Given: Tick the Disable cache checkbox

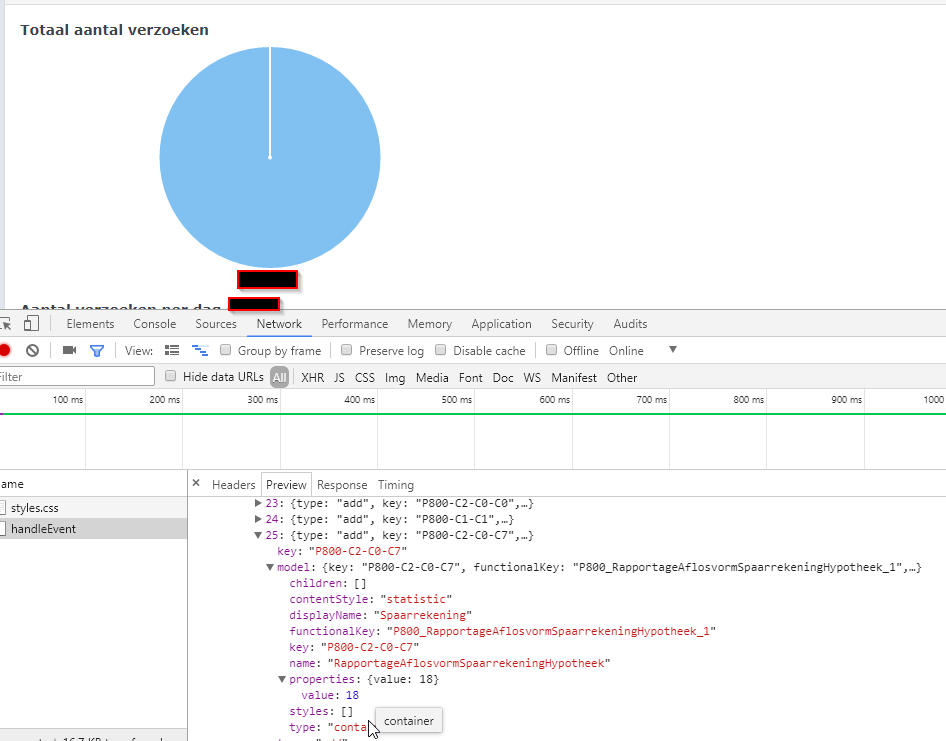Looking at the screenshot, I should (440, 349).
